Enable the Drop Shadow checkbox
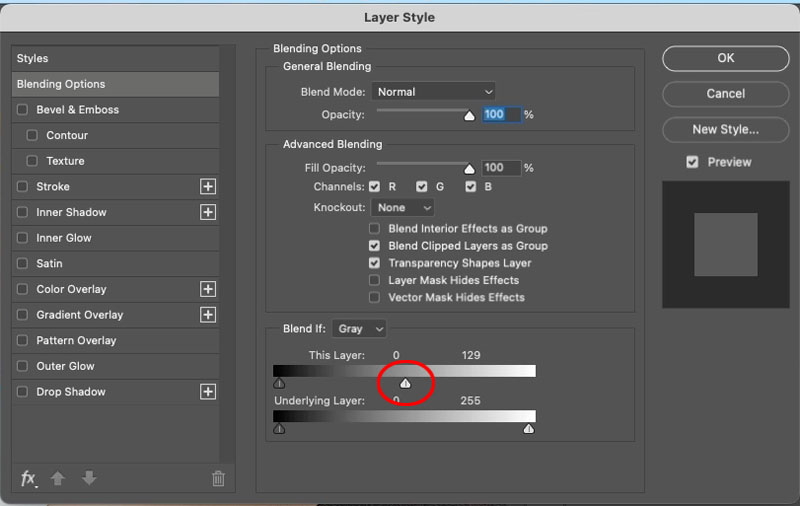The image size is (800, 506). point(22,392)
